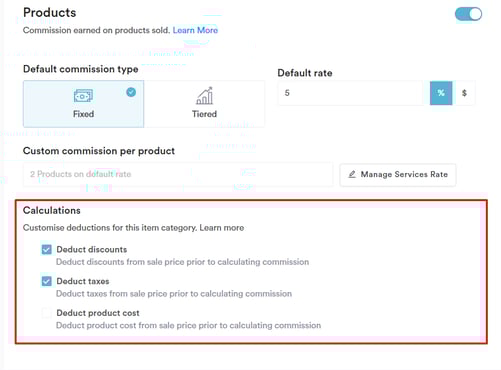Uncheck the Deduct discounts checkbox

(x=47, y=249)
